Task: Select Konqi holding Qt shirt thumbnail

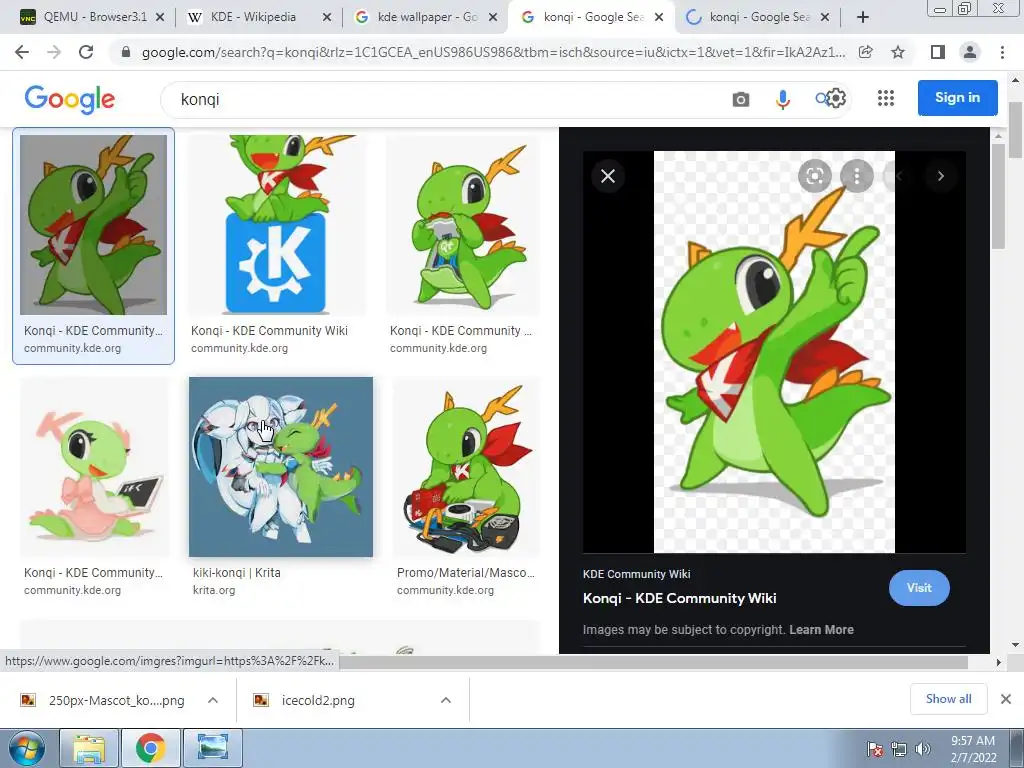Action: coord(464,225)
